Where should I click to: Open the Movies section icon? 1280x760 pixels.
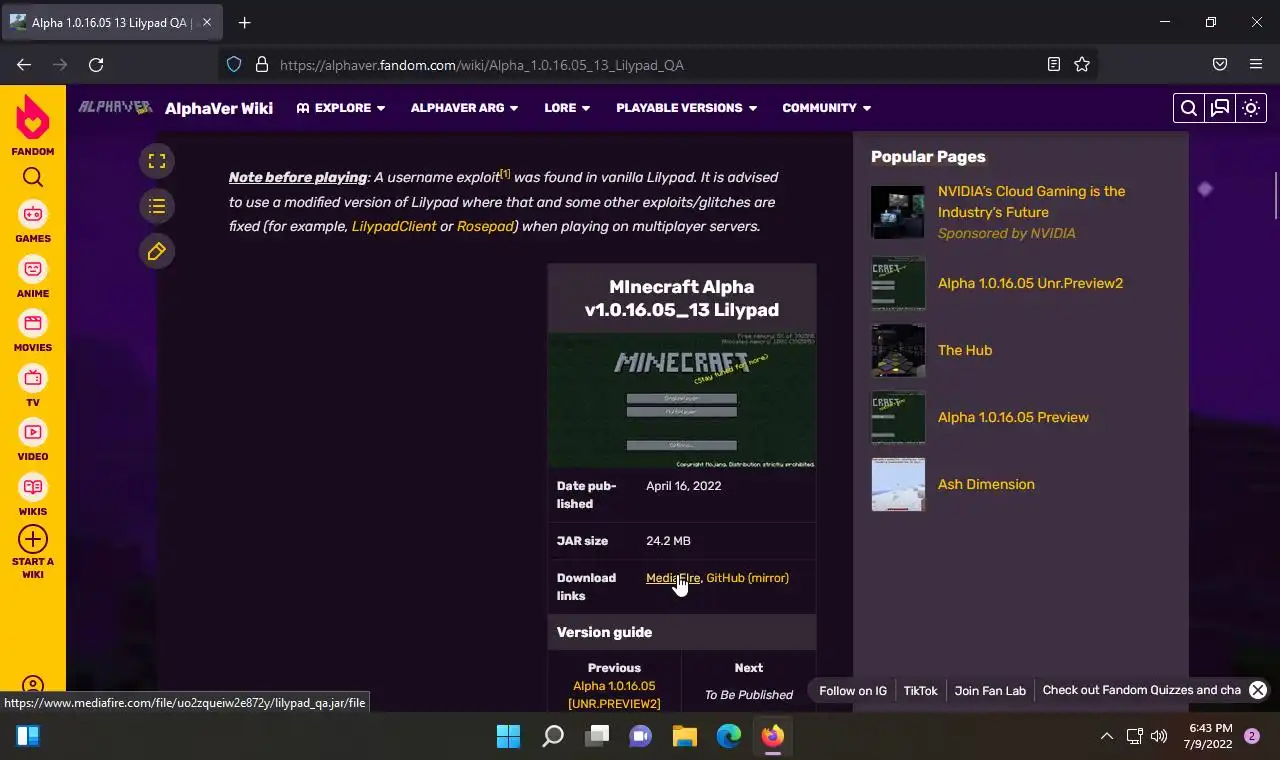click(x=33, y=323)
